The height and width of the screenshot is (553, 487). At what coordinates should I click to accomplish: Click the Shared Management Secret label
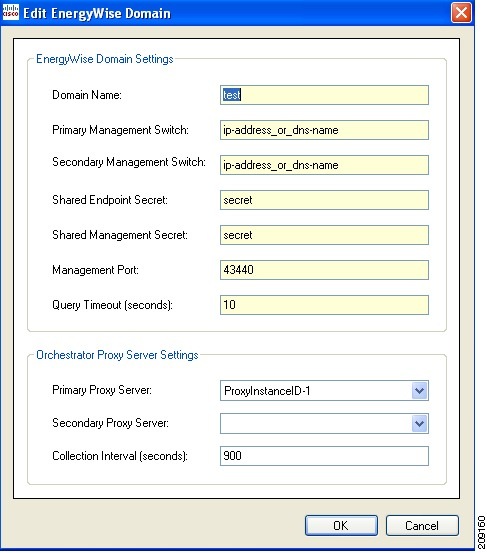point(120,235)
